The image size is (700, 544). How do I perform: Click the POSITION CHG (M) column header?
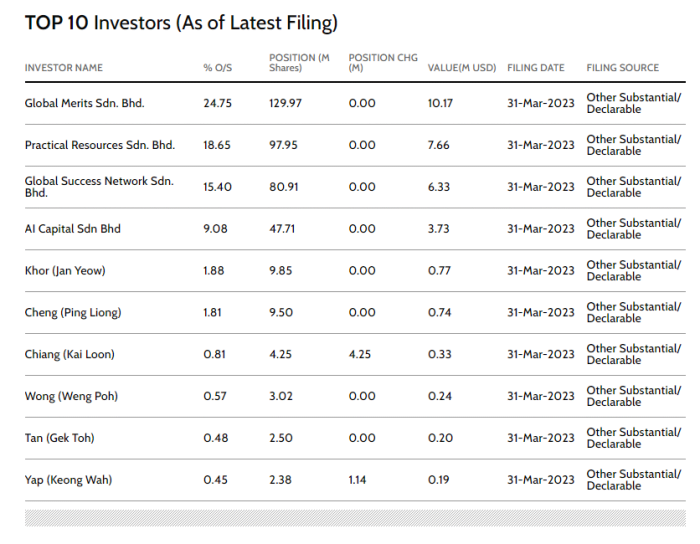coord(383,63)
